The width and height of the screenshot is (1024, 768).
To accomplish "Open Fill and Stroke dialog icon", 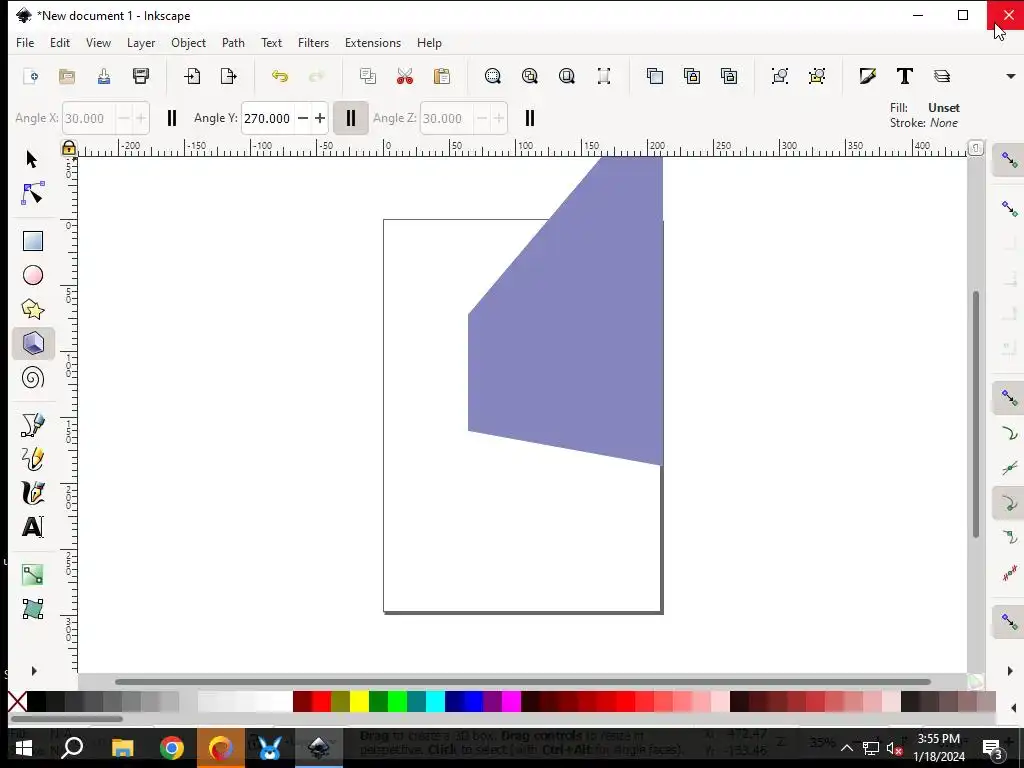I will pyautogui.click(x=868, y=76).
